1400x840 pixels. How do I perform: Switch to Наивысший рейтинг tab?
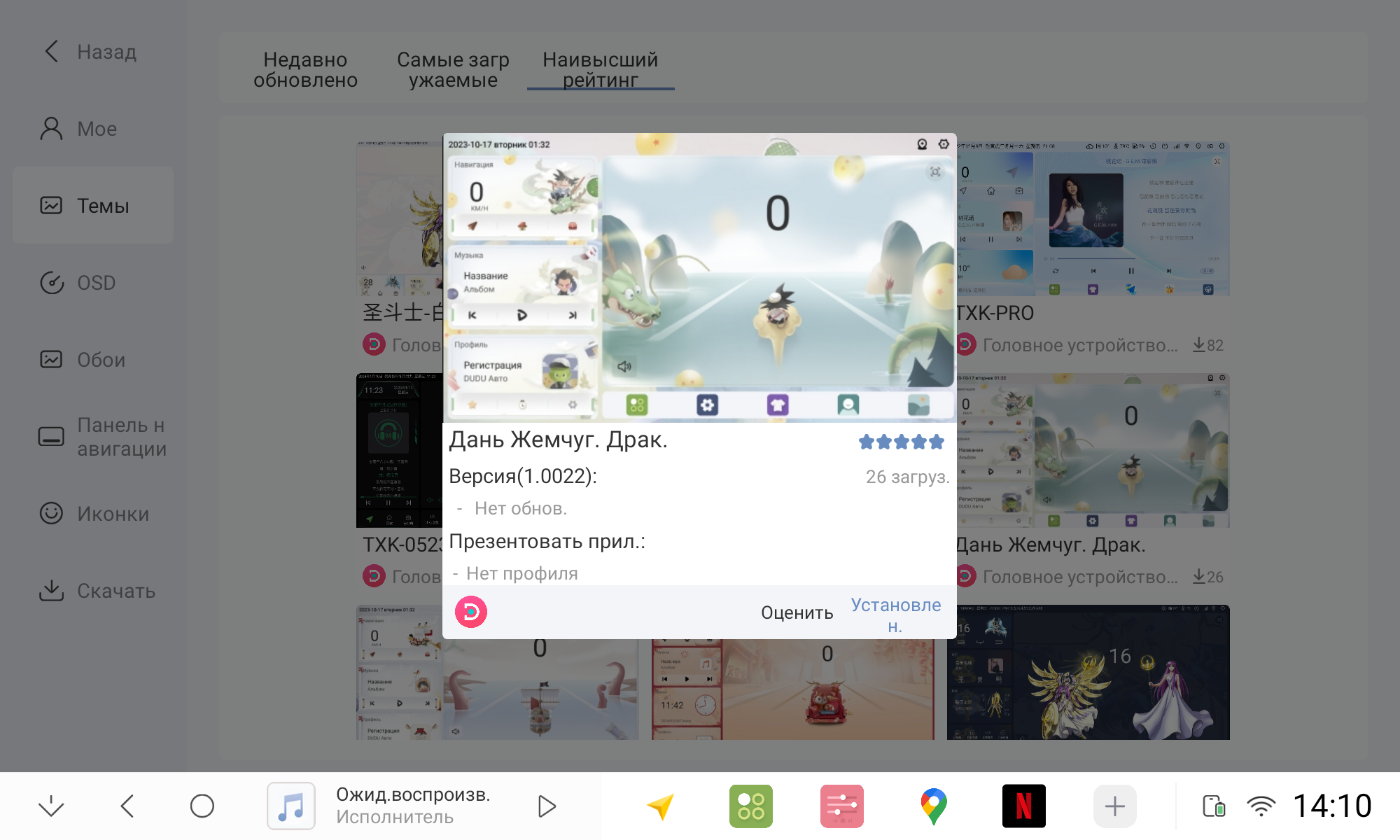(601, 70)
